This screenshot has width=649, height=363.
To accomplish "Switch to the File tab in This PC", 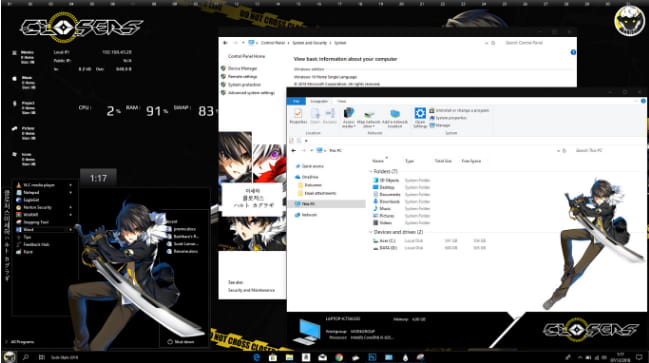I will [296, 101].
